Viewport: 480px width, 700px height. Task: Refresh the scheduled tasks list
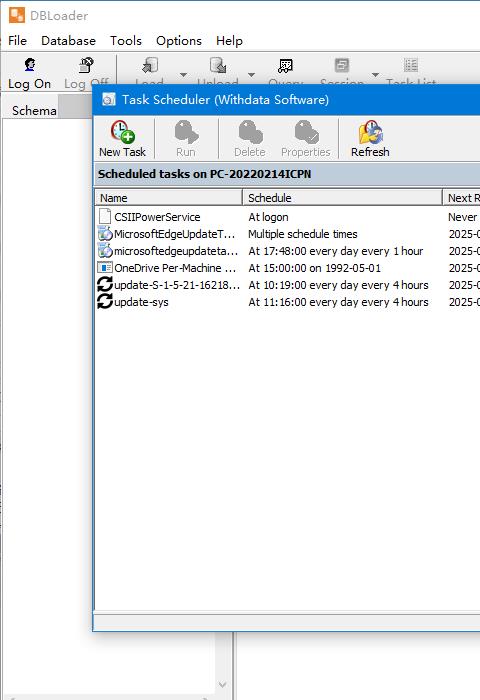(x=370, y=139)
